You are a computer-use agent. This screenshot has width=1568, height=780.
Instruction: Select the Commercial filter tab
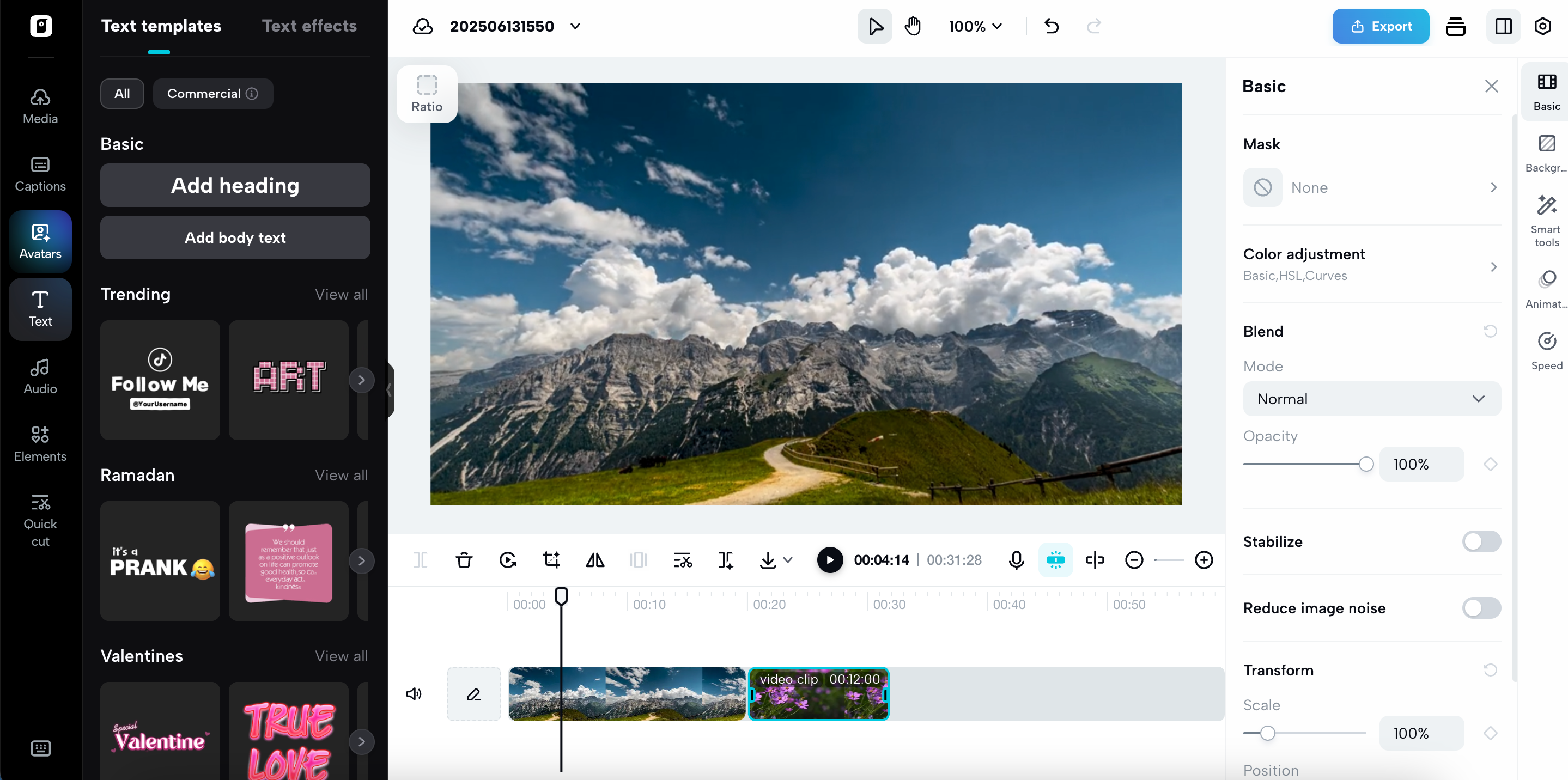pyautogui.click(x=212, y=93)
